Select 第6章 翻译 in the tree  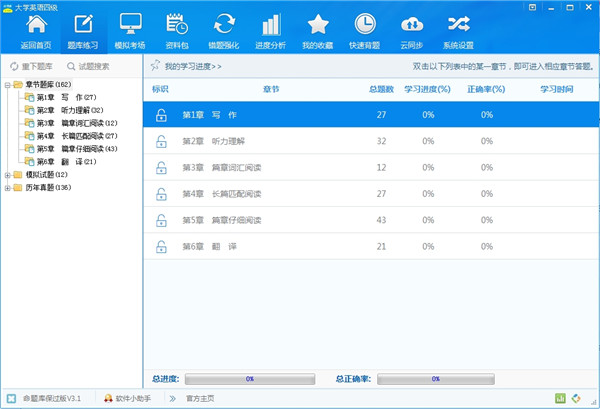click(x=66, y=162)
